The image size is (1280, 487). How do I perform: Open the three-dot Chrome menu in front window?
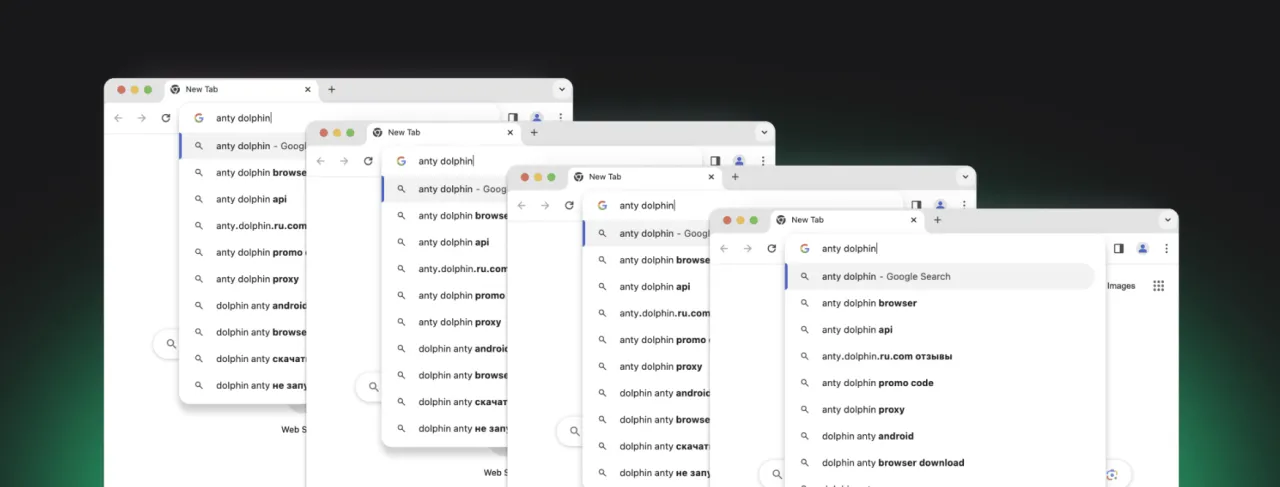tap(1166, 248)
